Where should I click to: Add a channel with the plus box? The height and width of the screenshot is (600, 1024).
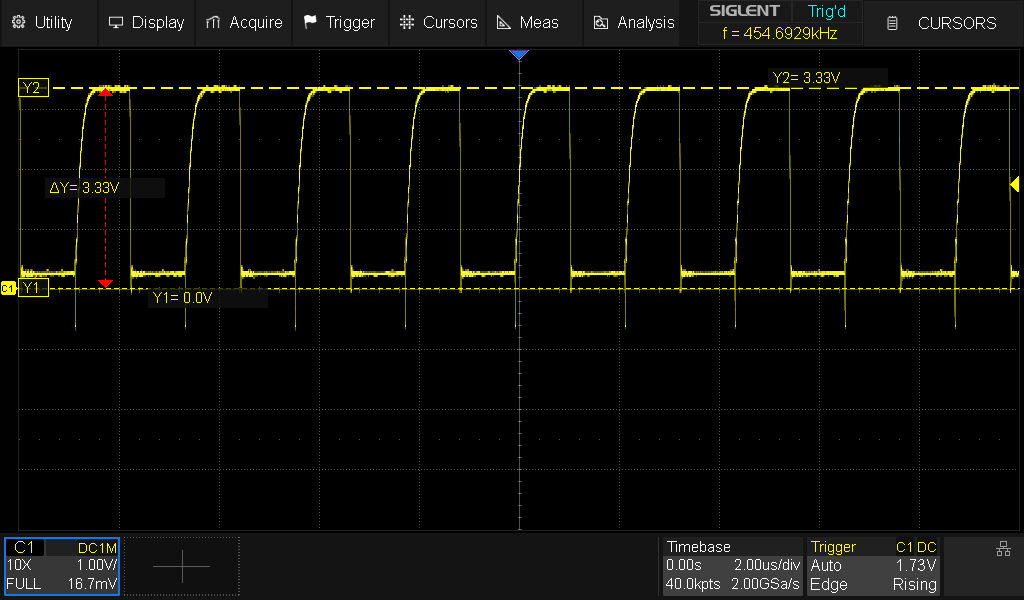pyautogui.click(x=181, y=566)
